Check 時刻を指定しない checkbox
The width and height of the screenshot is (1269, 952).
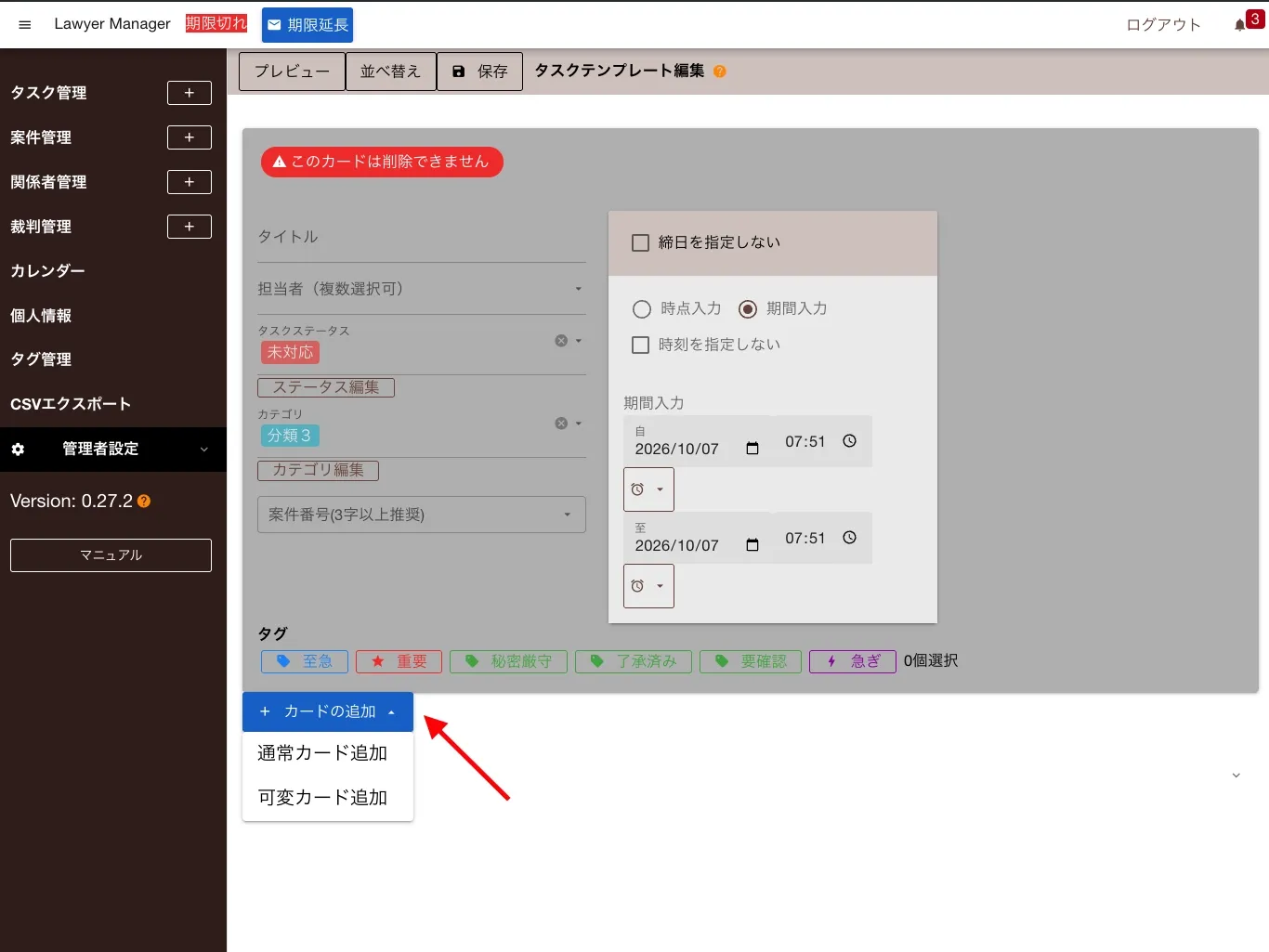coord(640,345)
